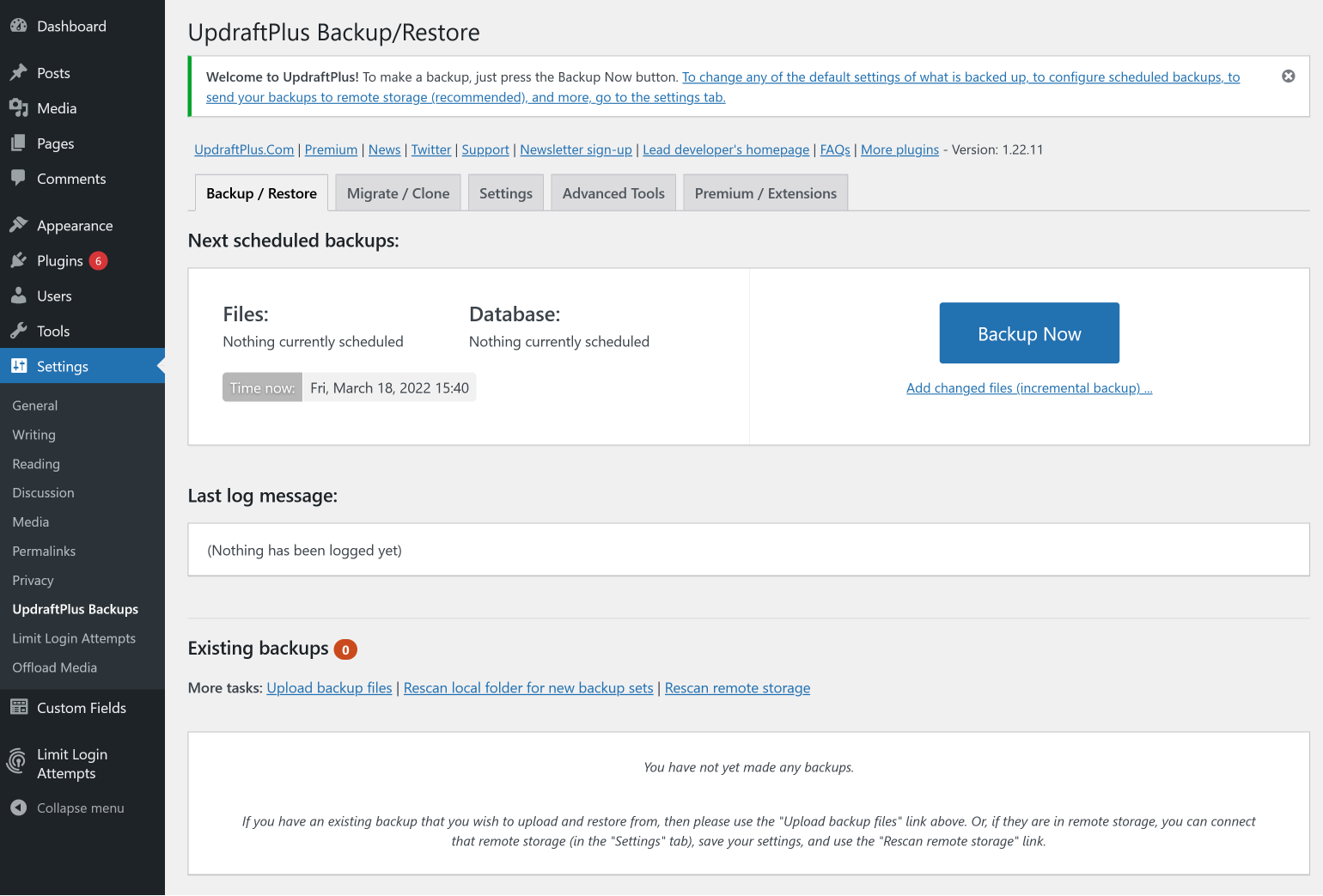Switch to the Backup / Restore tab
The image size is (1323, 896).
(261, 193)
